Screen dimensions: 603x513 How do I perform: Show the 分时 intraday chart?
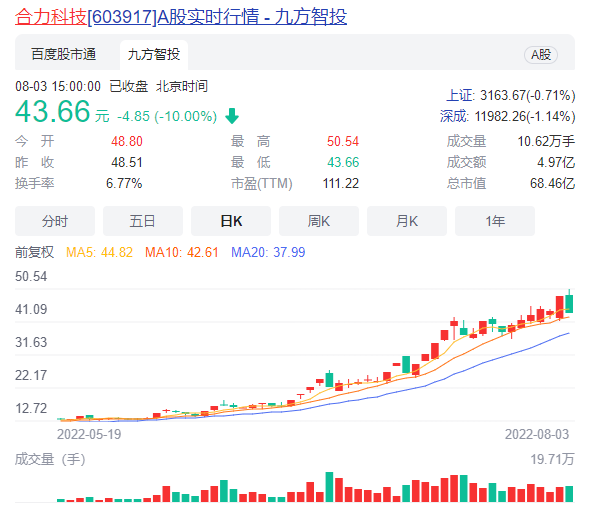tap(55, 221)
